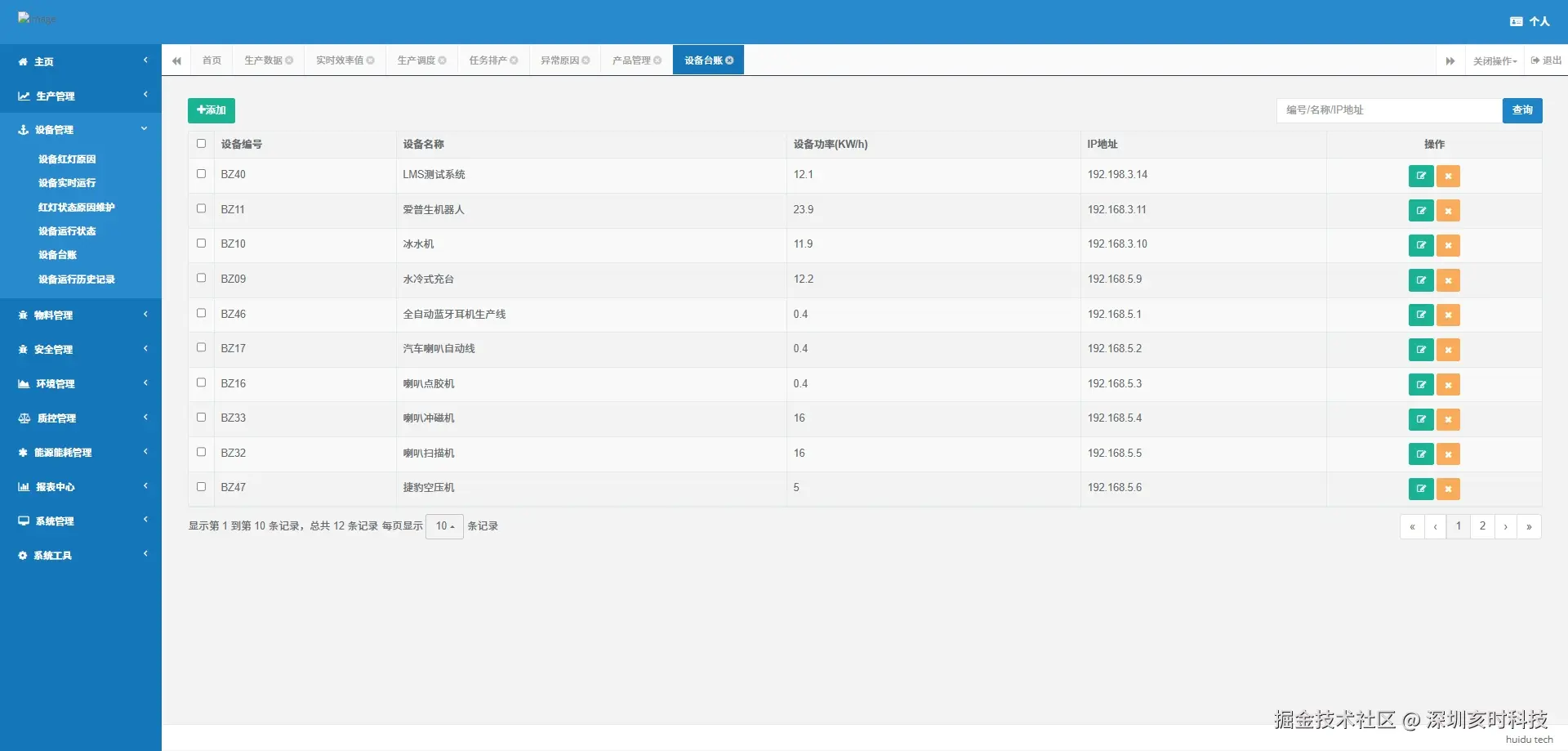
Task: Check the BZ40 row checkbox
Action: click(201, 174)
